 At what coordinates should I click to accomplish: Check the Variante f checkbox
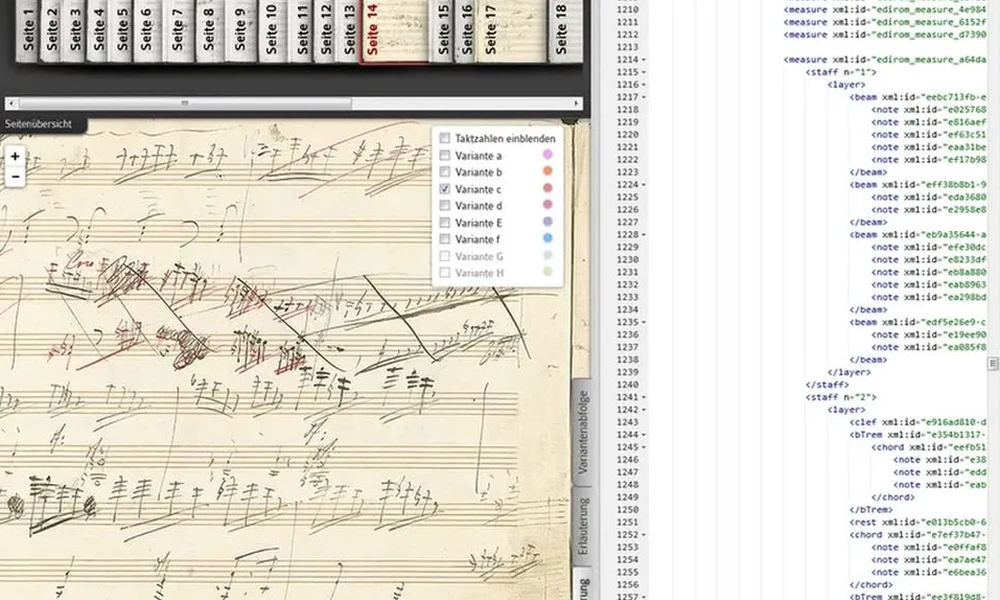(445, 239)
